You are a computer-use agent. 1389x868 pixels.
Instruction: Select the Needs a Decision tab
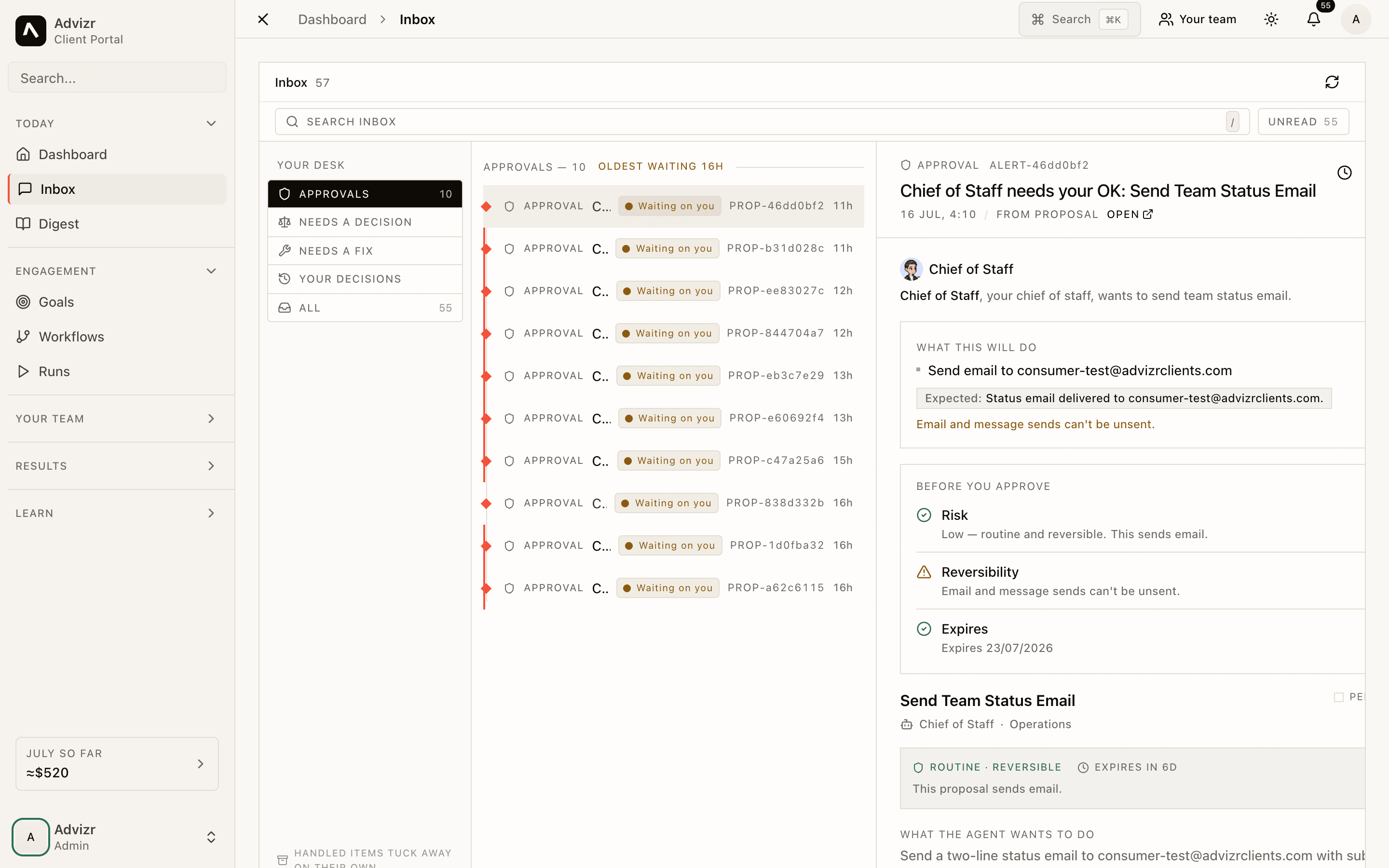[365, 222]
